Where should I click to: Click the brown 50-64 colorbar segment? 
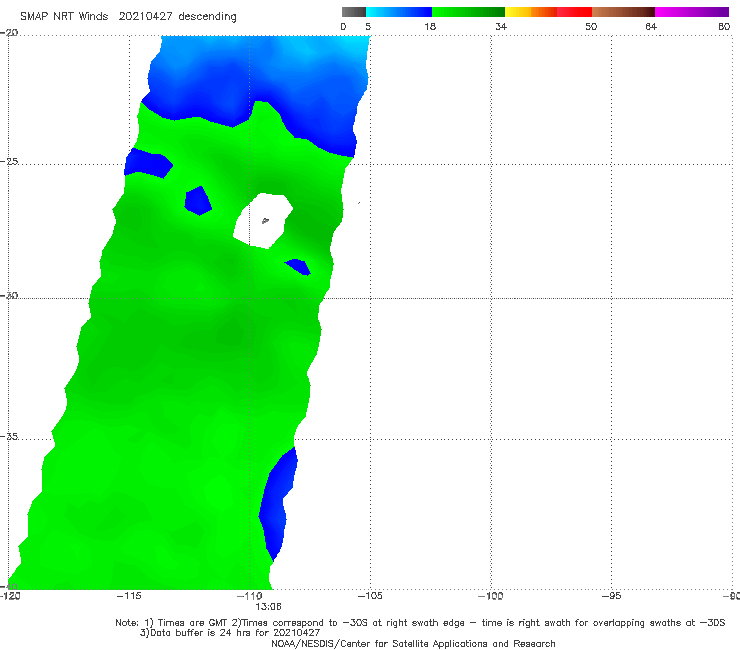click(623, 12)
